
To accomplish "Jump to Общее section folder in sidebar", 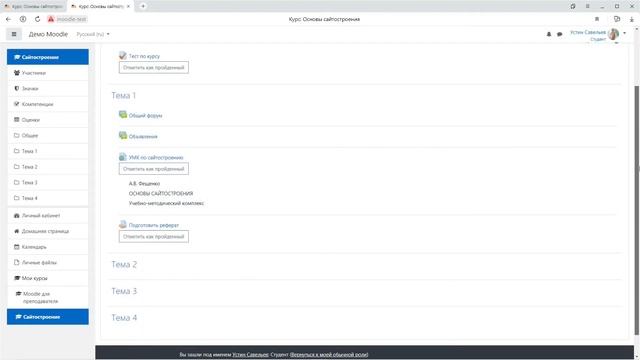I will pyautogui.click(x=48, y=136).
